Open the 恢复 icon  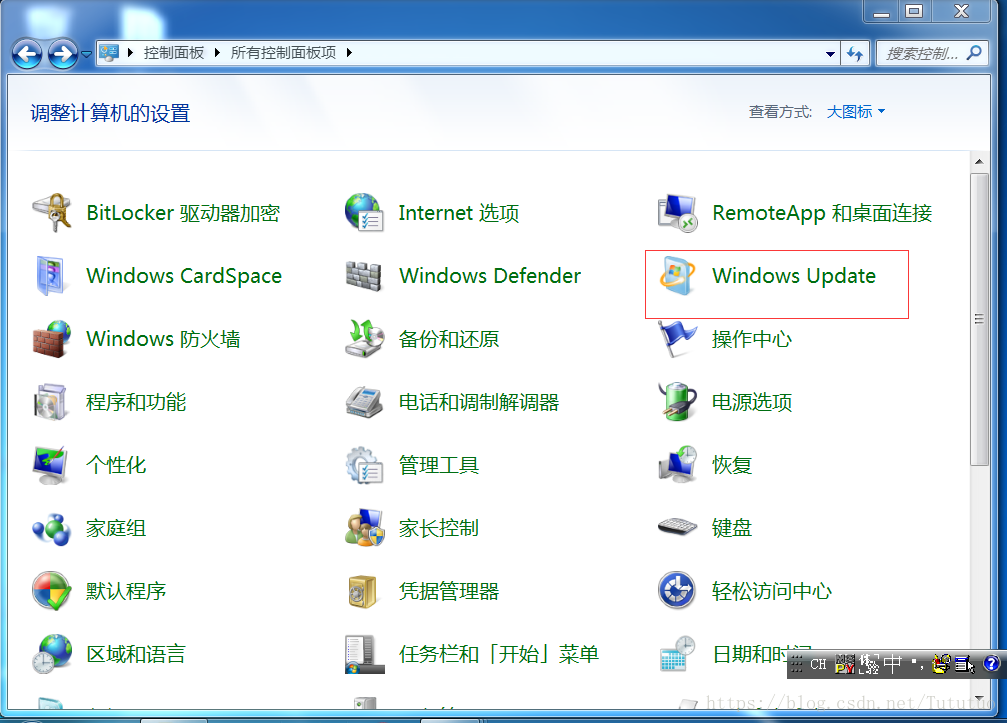[x=678, y=464]
